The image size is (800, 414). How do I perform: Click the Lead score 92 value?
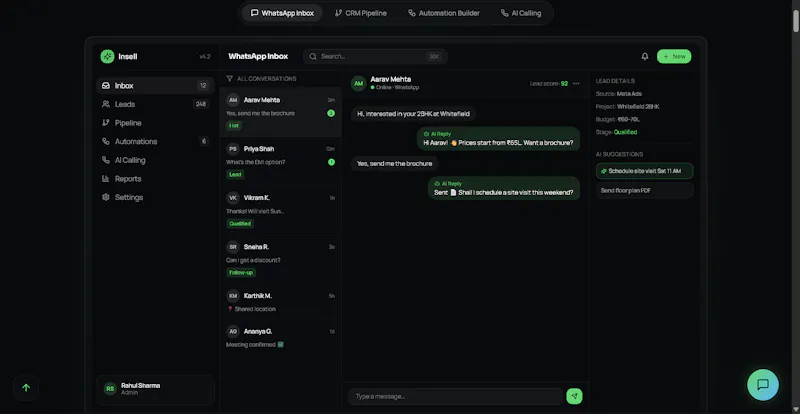point(564,84)
